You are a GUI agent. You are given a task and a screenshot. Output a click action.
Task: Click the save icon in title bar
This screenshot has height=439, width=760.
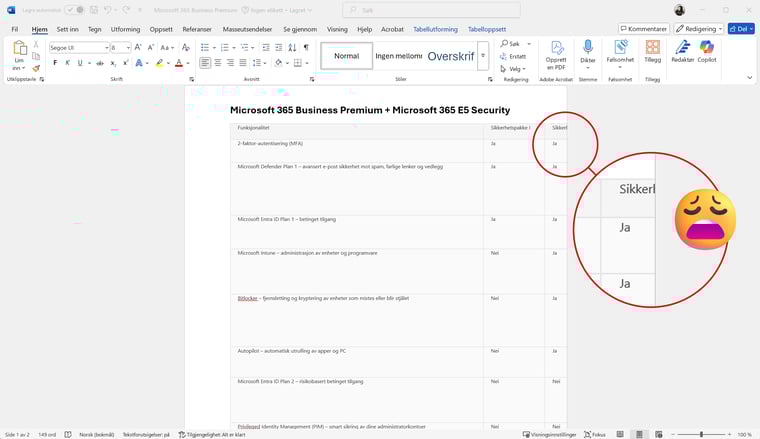[94, 10]
